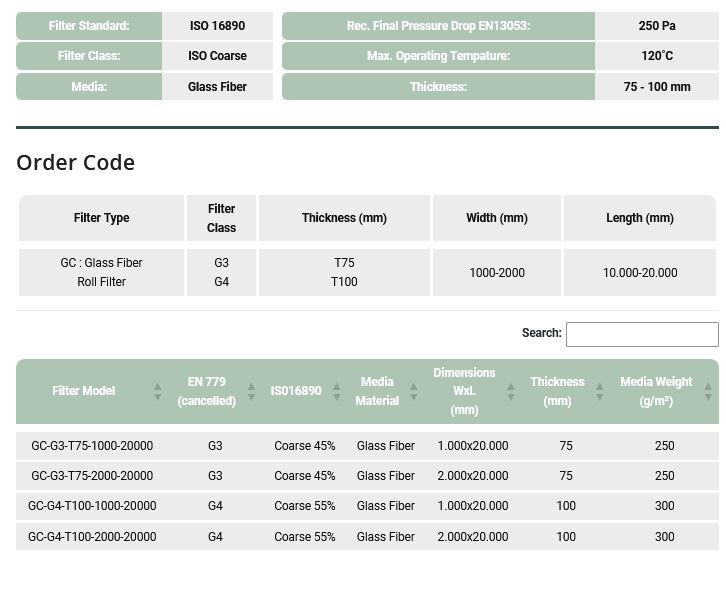Sort by Thickness column arrows
This screenshot has width=726, height=608.
coord(599,391)
